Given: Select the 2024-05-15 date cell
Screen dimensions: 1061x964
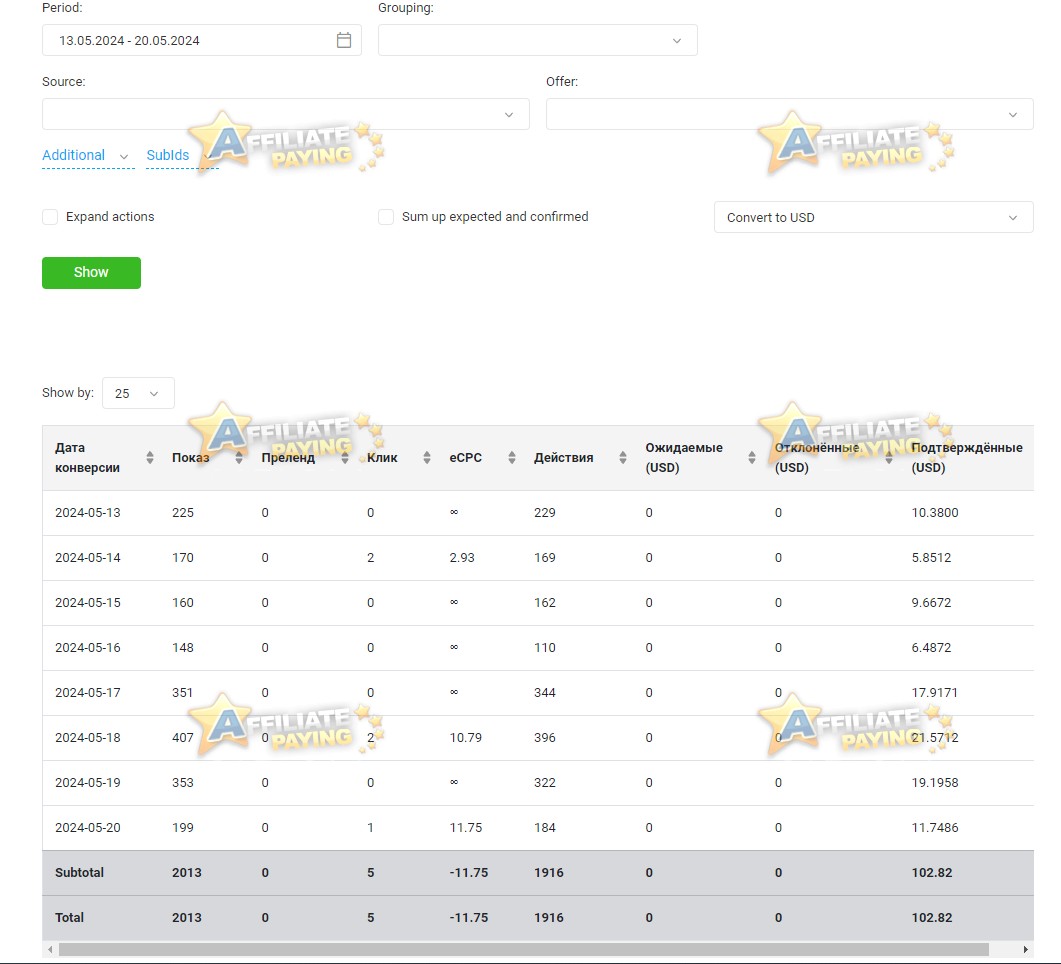Looking at the screenshot, I should (88, 603).
